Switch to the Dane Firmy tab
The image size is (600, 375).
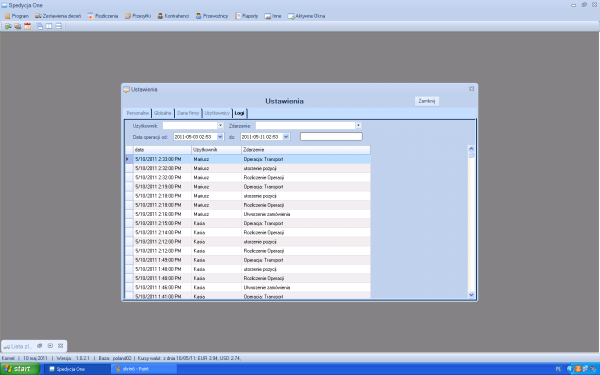[188, 113]
